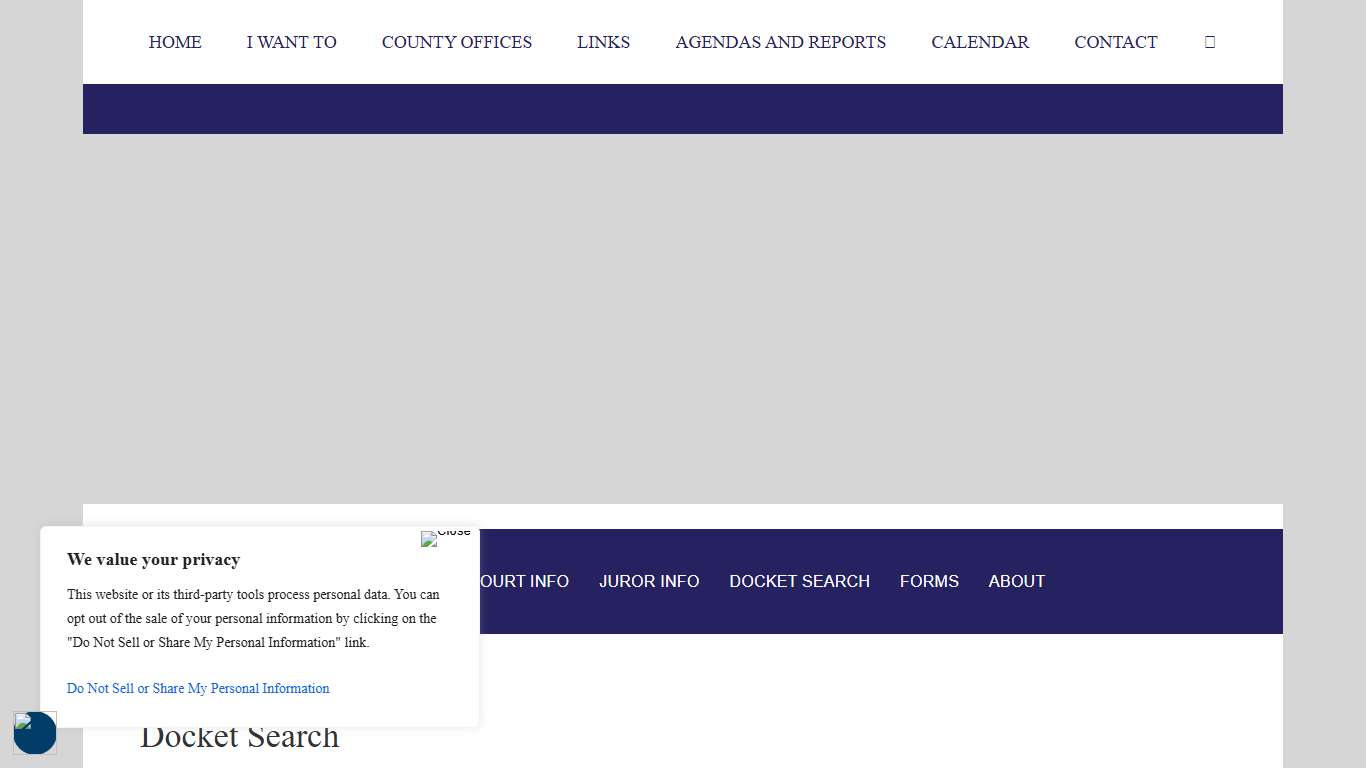Viewport: 1366px width, 768px height.
Task: Expand the COUNTY OFFICES menu
Action: (456, 42)
